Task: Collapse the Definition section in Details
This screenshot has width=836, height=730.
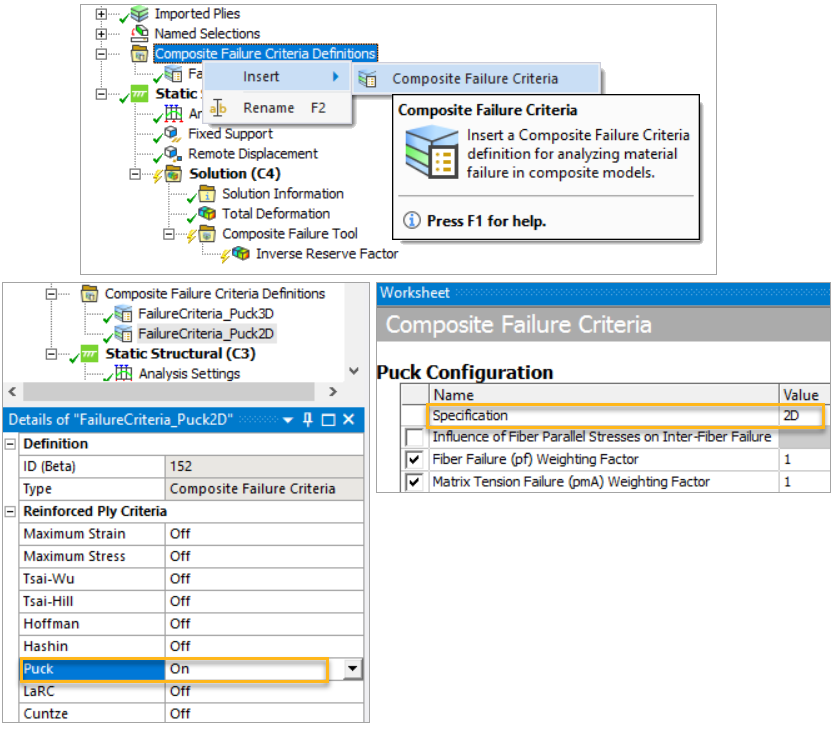Action: 10,444
